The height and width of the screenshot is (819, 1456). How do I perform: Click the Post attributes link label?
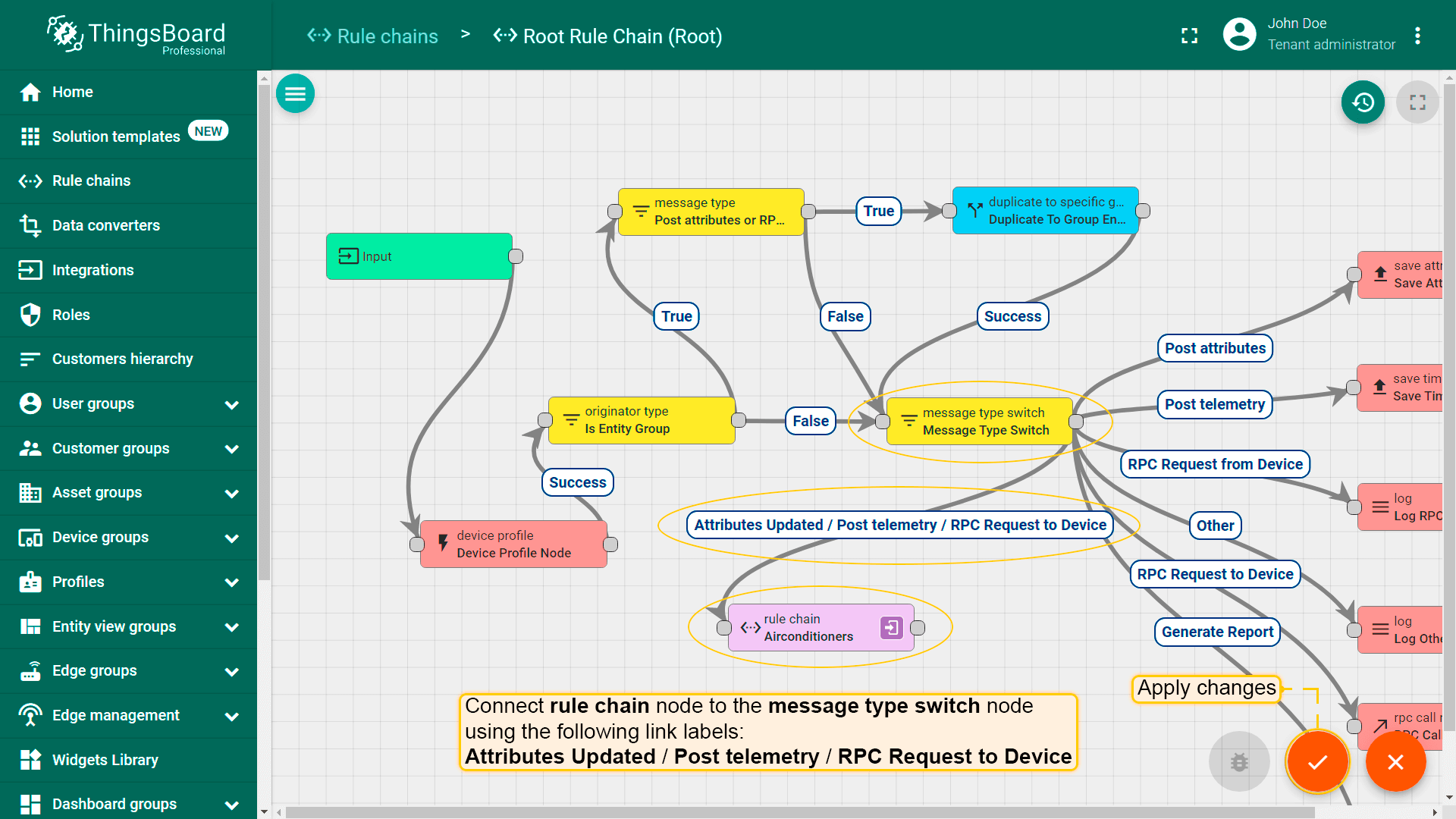pos(1215,348)
